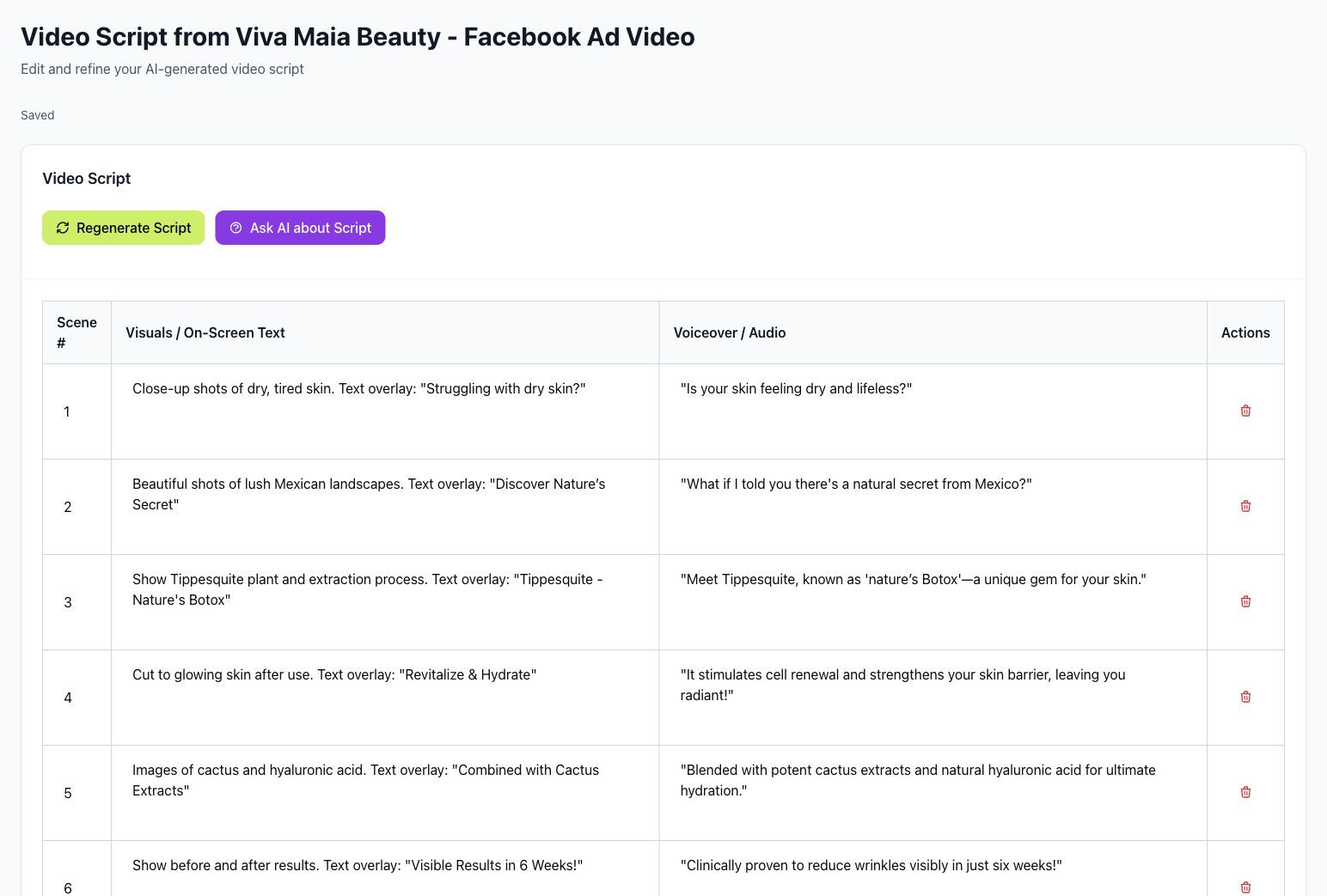Click the 'Actions' column header
This screenshot has height=896, width=1327.
1245,332
